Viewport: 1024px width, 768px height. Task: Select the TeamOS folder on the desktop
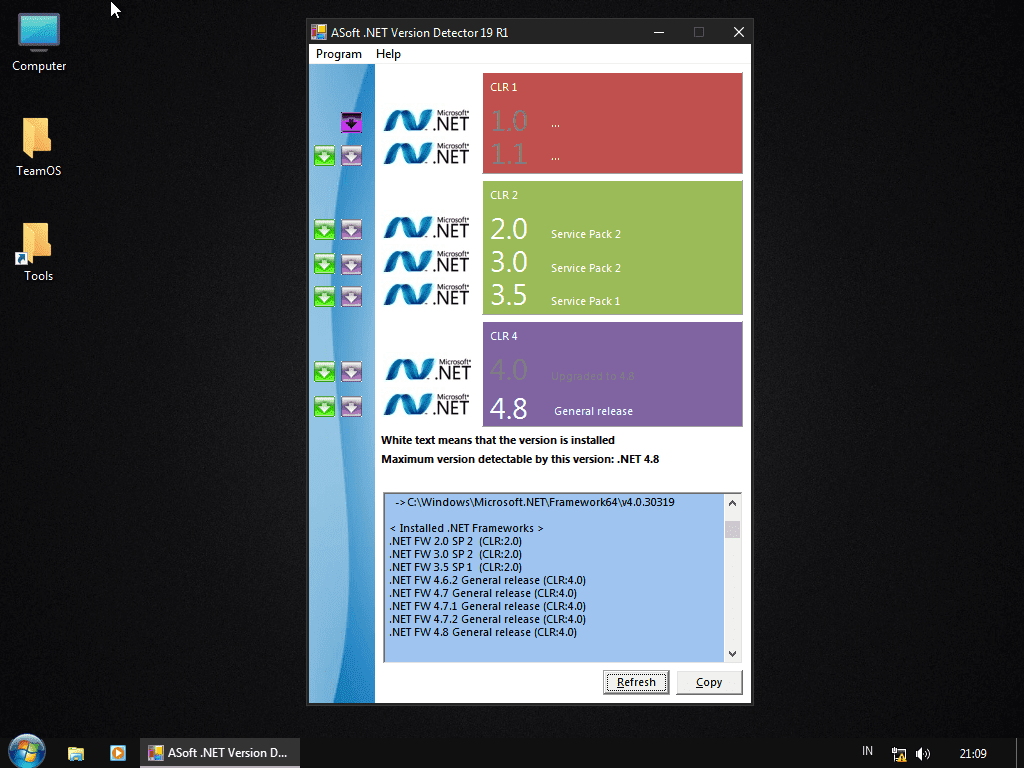(39, 148)
